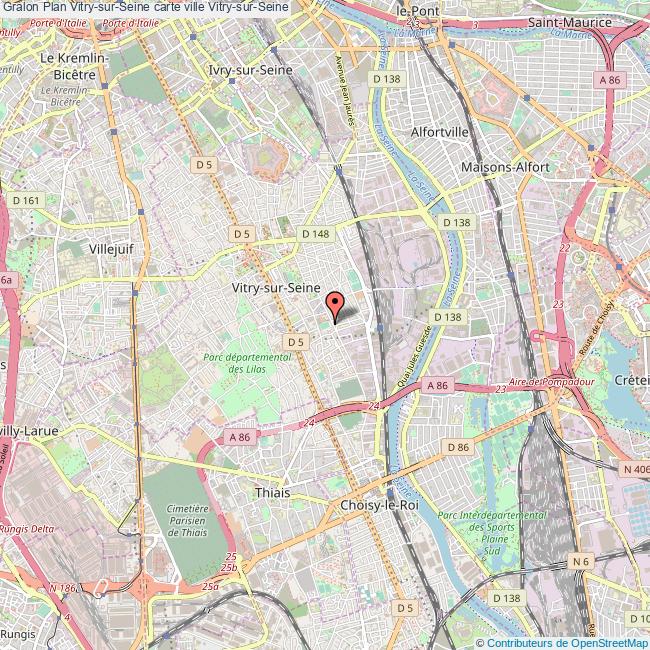Screen dimensions: 650x650
Task: Click the D 148 road shield
Action: click(x=315, y=233)
